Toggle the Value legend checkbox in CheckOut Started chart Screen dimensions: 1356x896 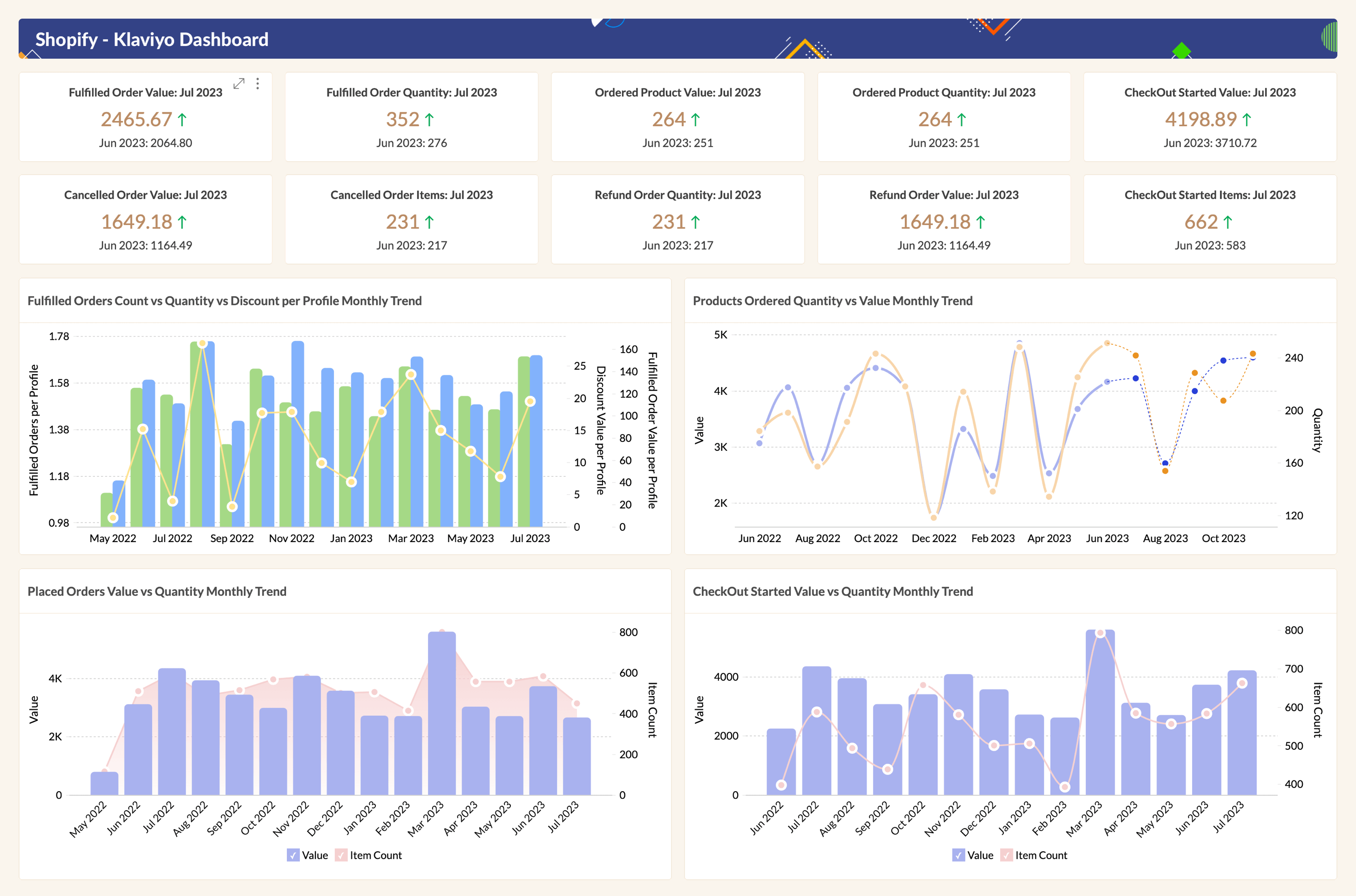[x=958, y=855]
